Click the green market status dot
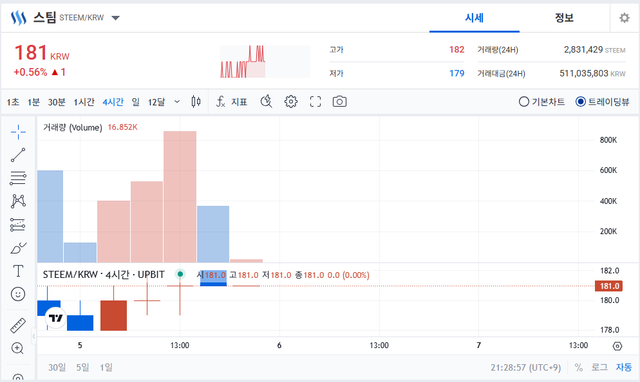The width and height of the screenshot is (640, 382). [180, 274]
